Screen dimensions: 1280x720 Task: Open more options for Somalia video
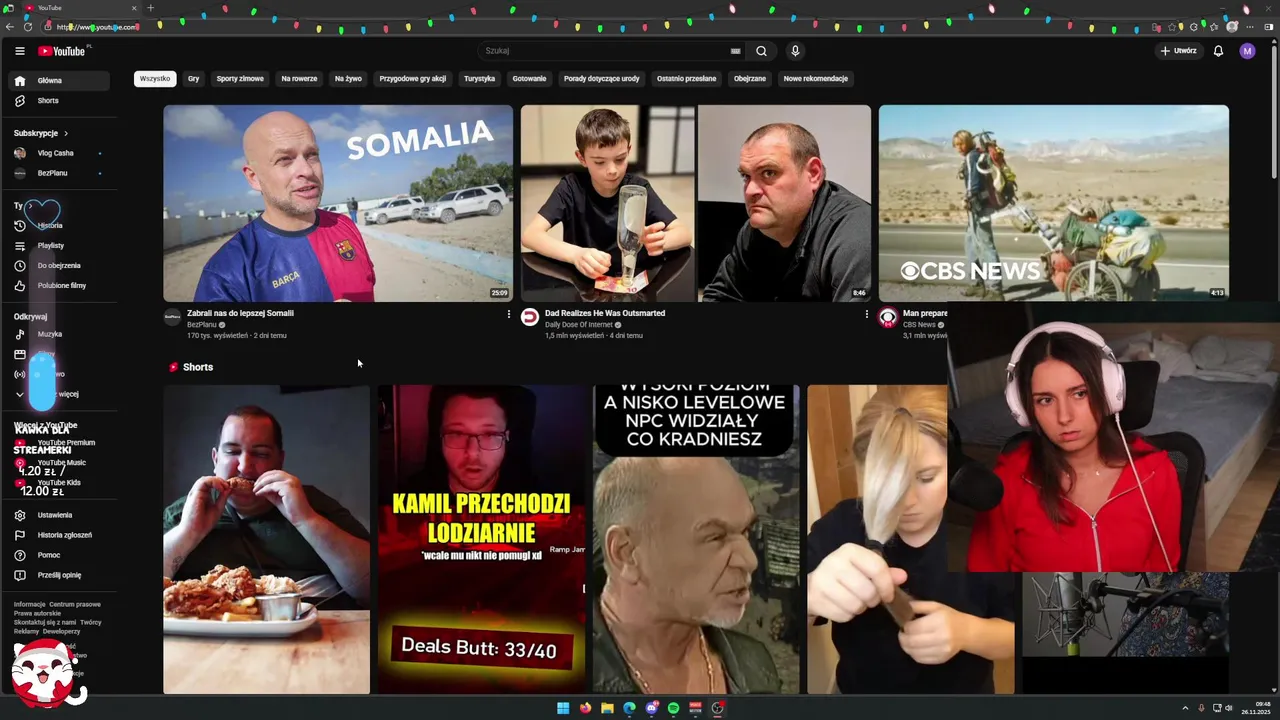[x=508, y=314]
